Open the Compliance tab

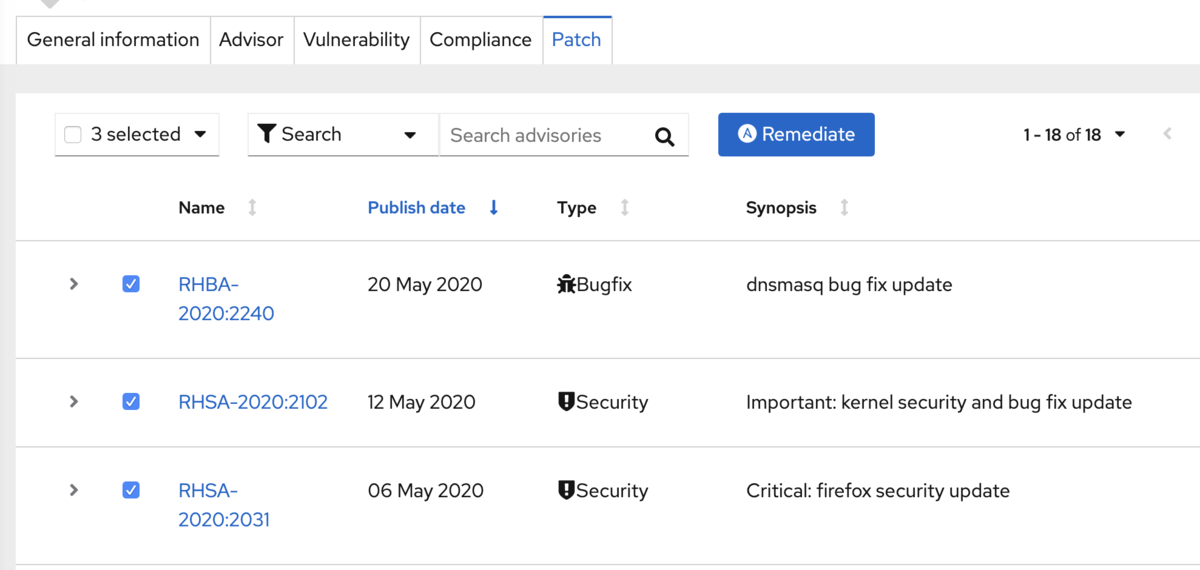[x=480, y=40]
